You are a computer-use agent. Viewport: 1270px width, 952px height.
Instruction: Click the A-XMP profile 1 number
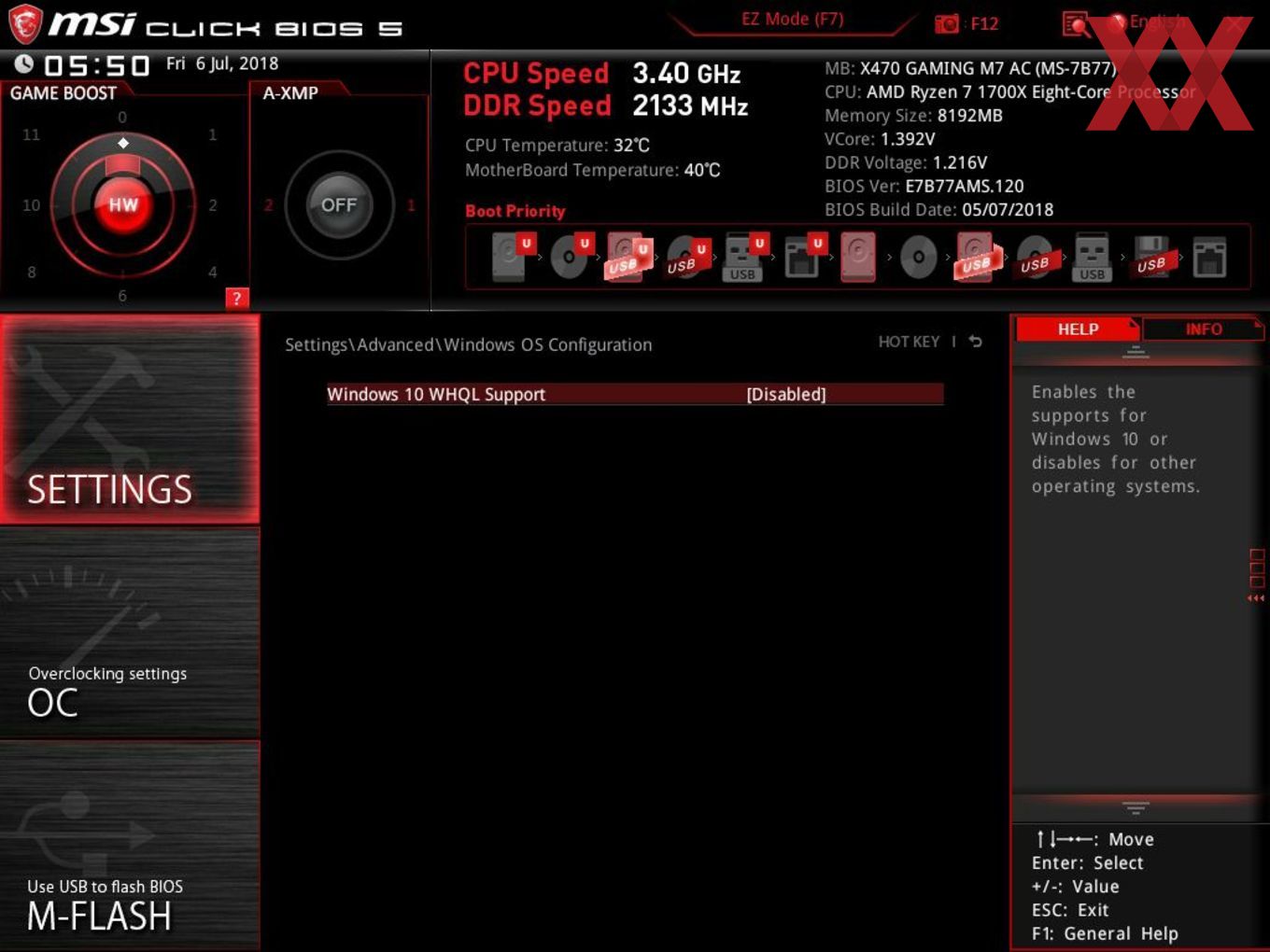pos(411,205)
